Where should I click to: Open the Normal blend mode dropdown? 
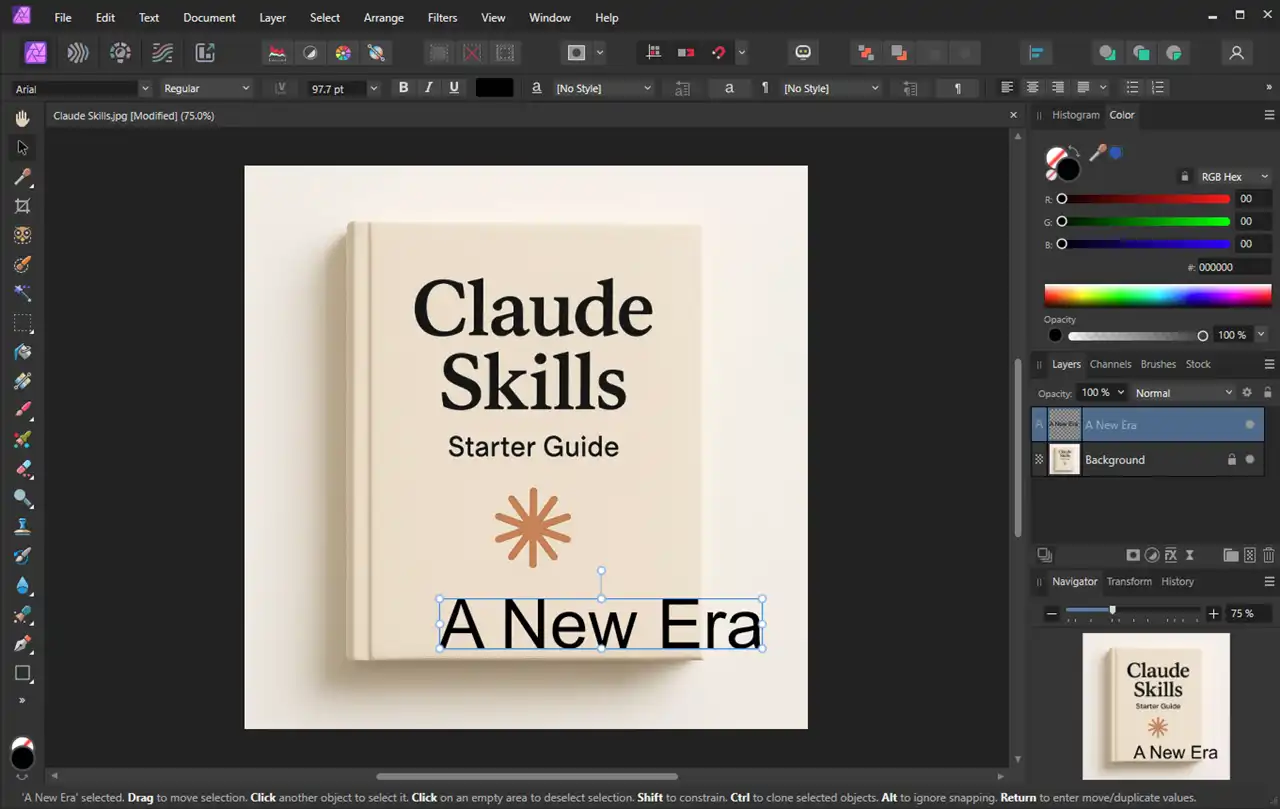(x=1184, y=393)
